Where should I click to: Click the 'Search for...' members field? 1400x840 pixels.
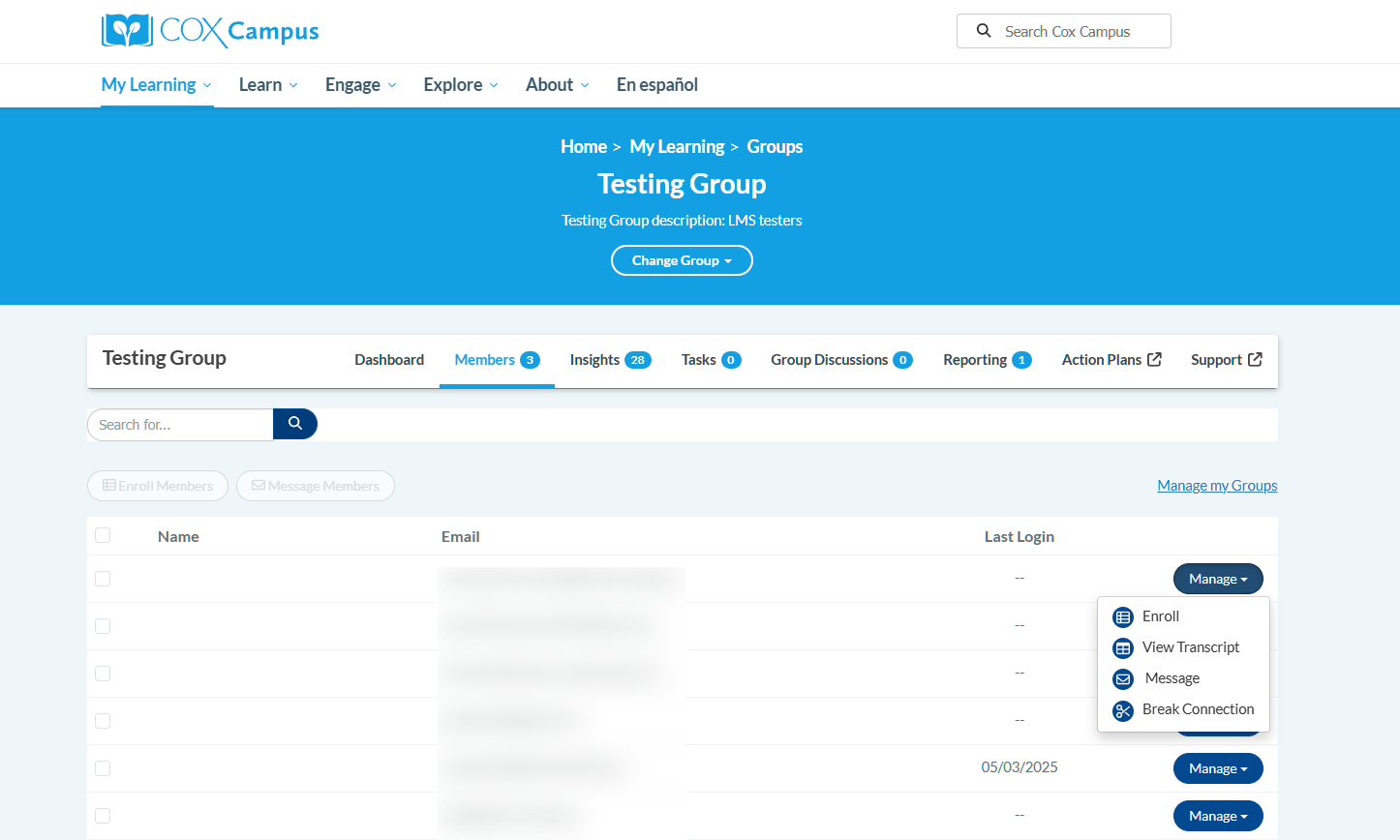pos(180,425)
